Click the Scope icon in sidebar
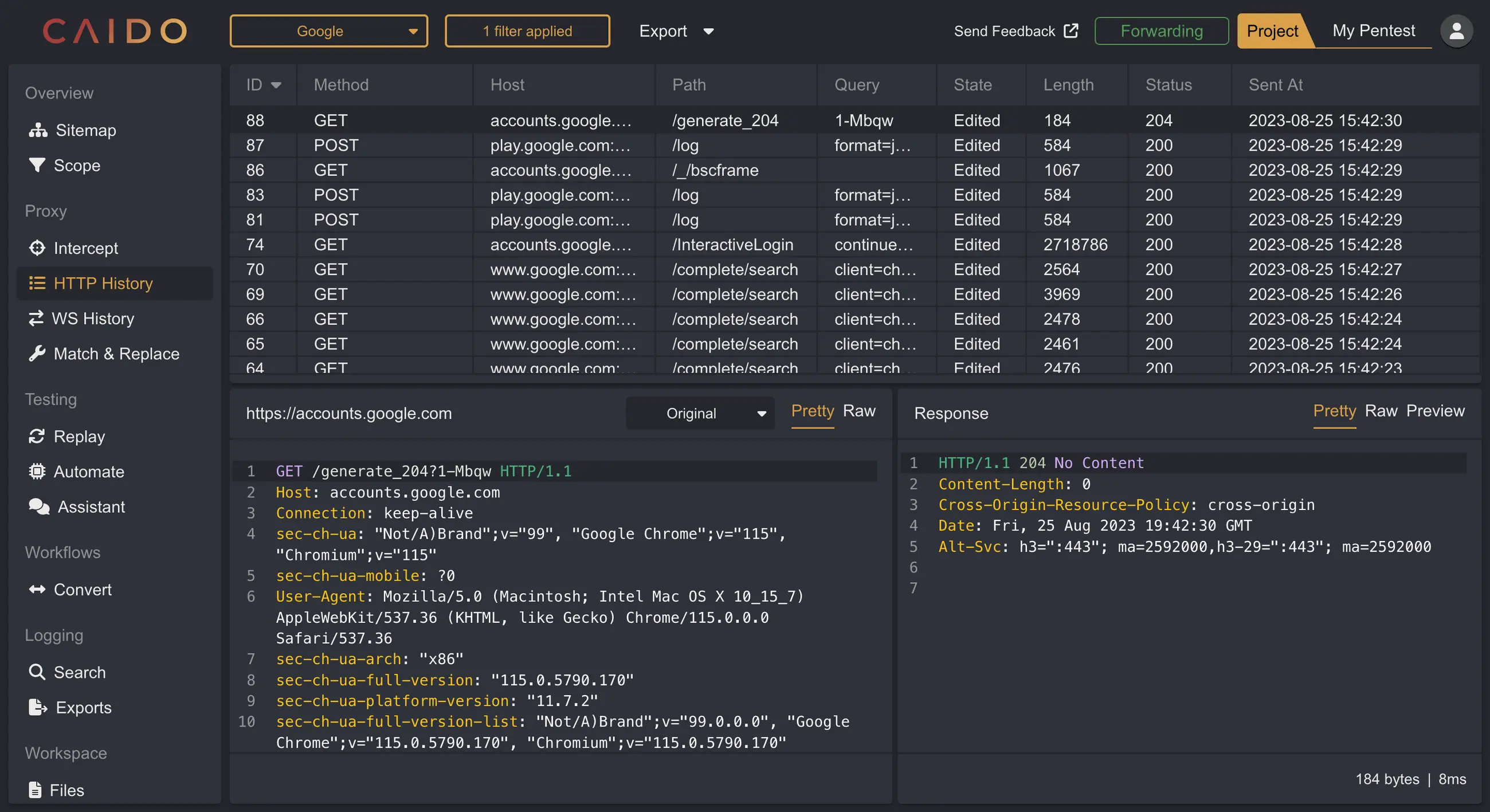The height and width of the screenshot is (812, 1490). coord(37,165)
